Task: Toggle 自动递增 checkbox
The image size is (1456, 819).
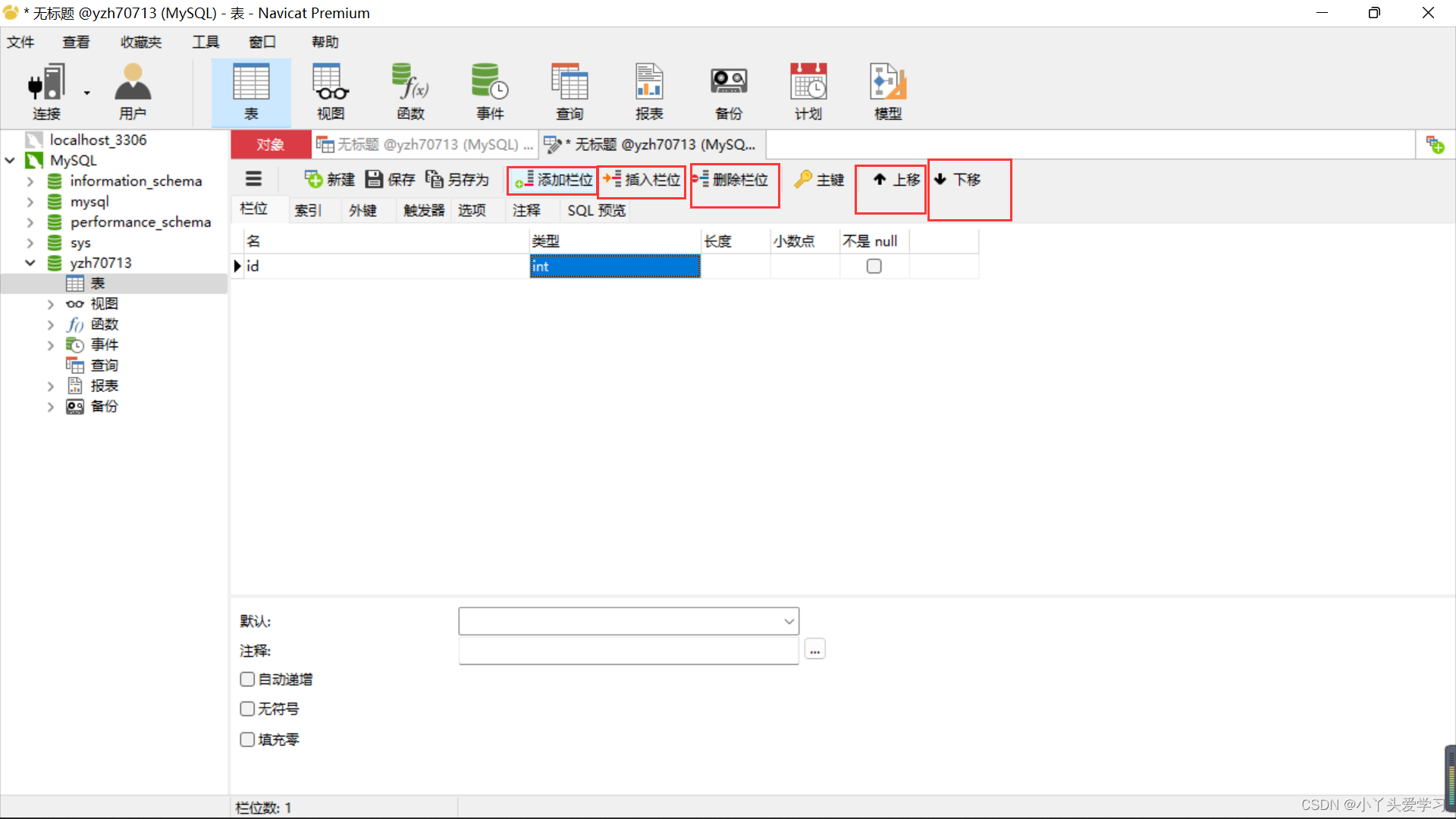Action: (x=246, y=679)
